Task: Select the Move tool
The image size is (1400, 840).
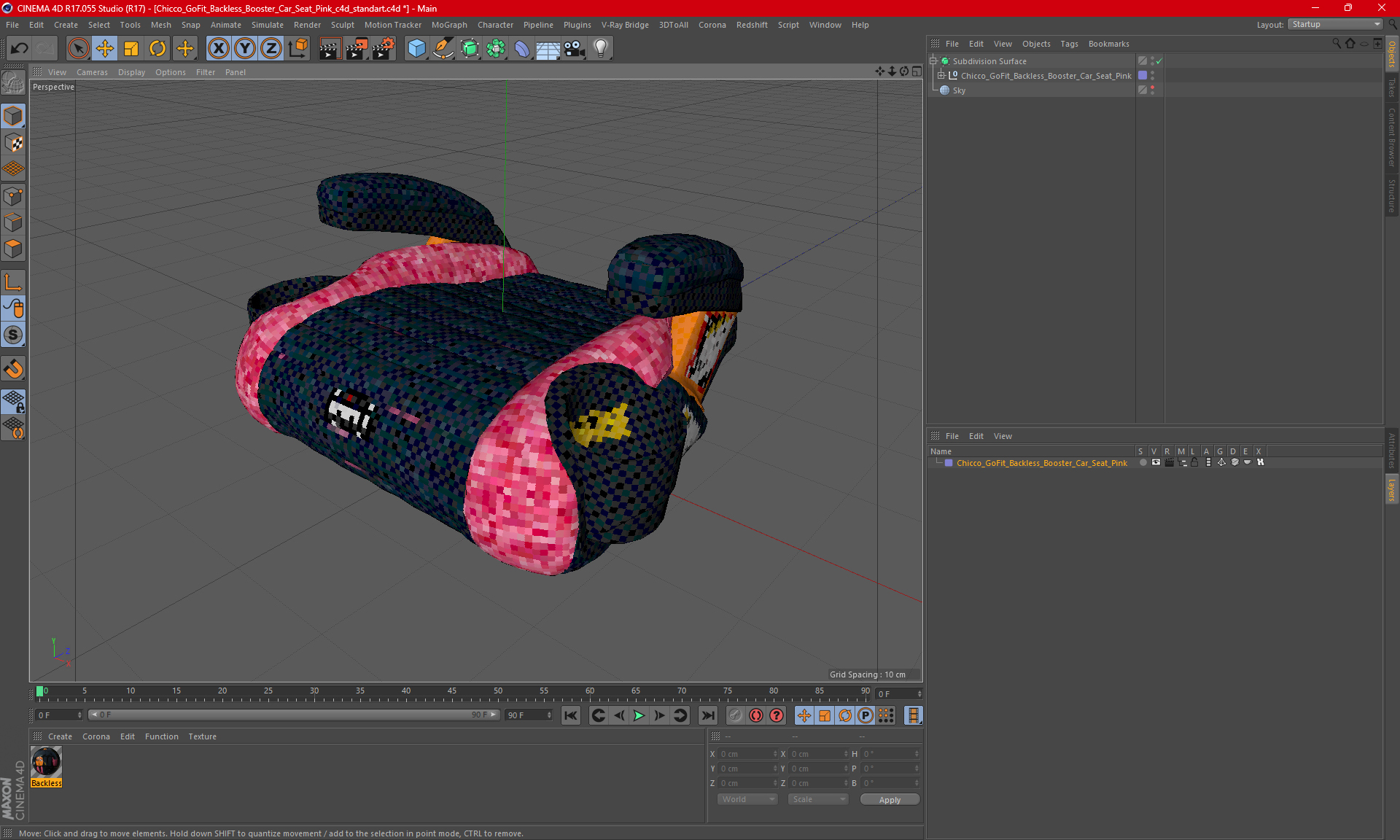Action: (105, 49)
